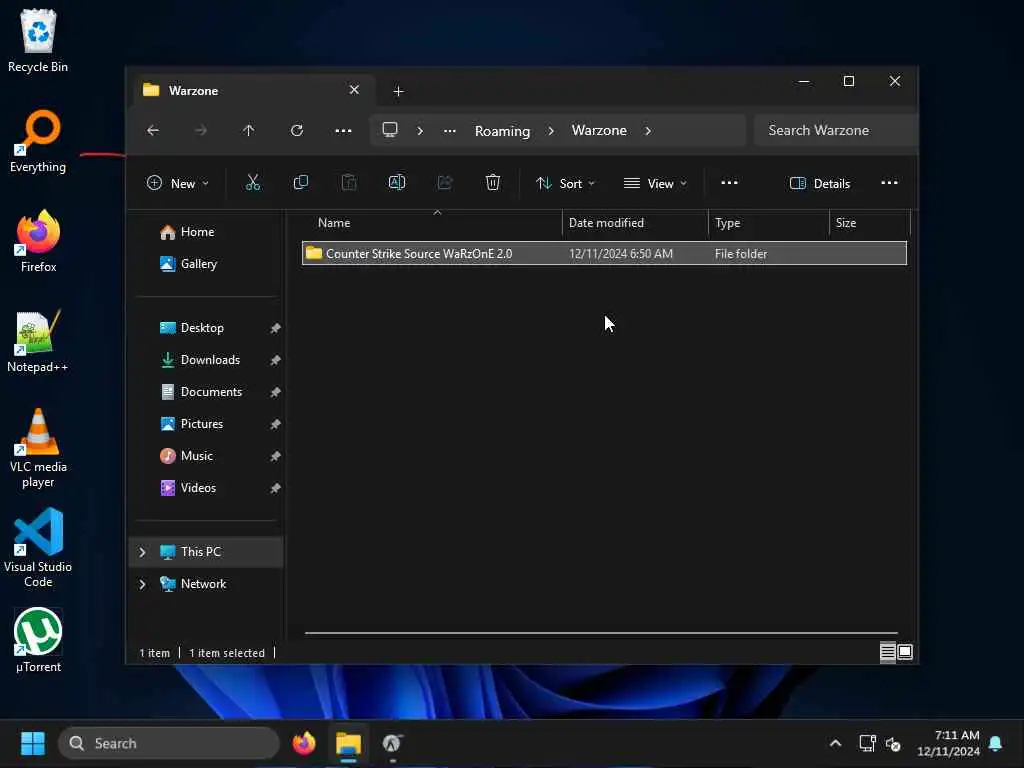This screenshot has width=1024, height=768.
Task: Open the Recycle Bin desktop icon
Action: (38, 40)
